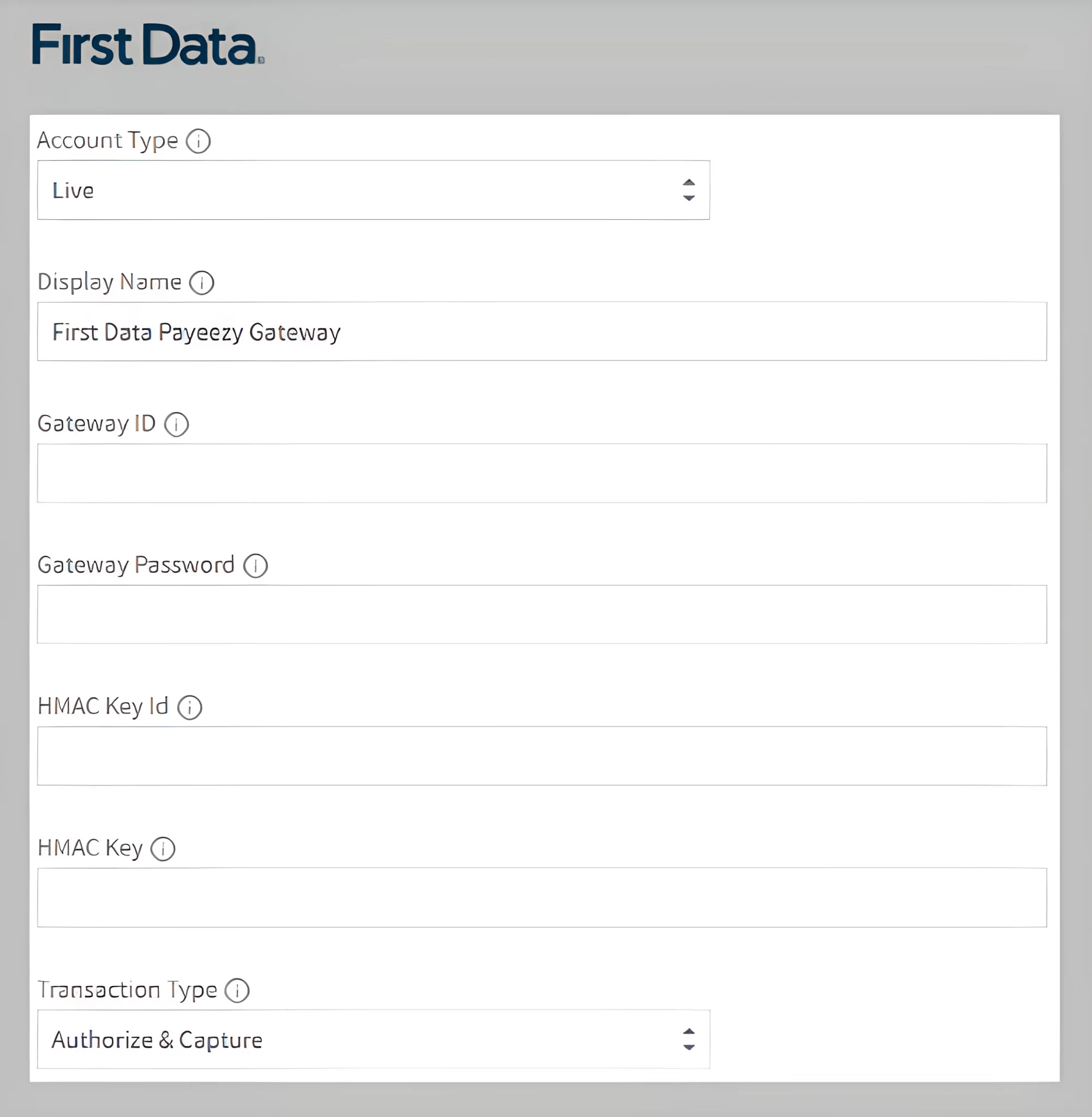
Task: Click the Gateway Password input field
Action: (x=546, y=615)
